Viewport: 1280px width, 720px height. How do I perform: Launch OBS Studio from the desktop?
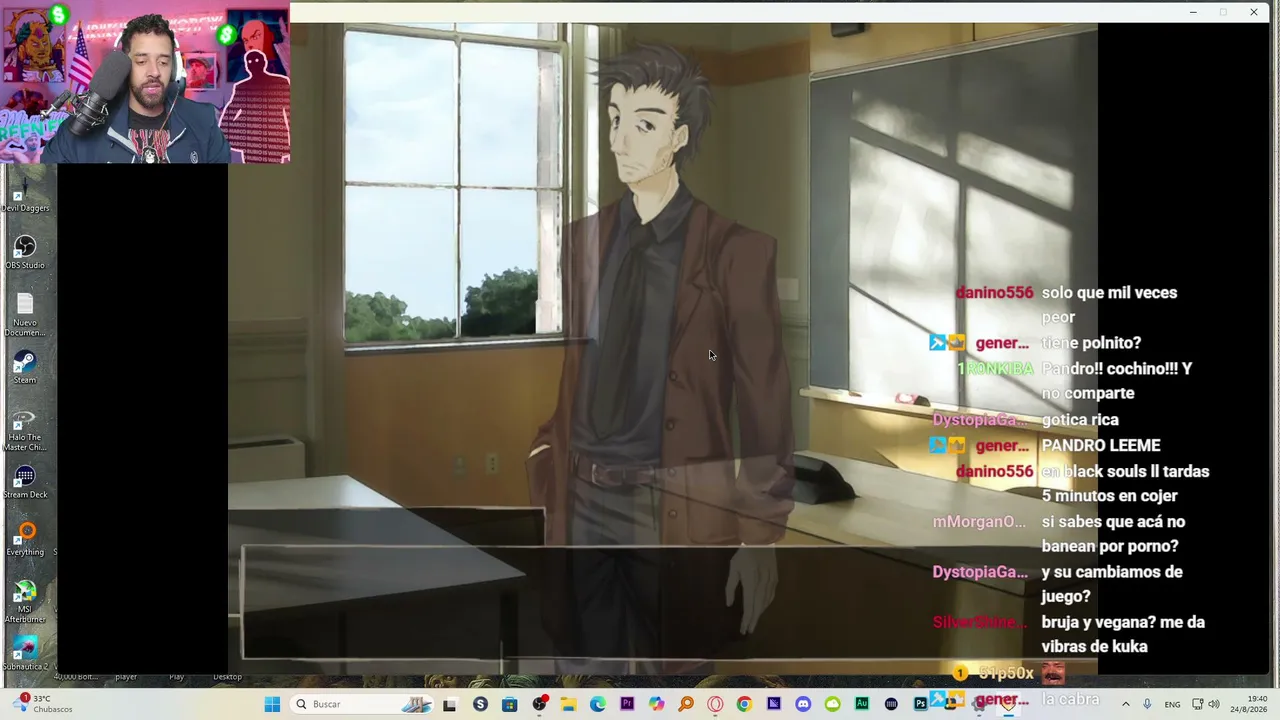[25, 252]
